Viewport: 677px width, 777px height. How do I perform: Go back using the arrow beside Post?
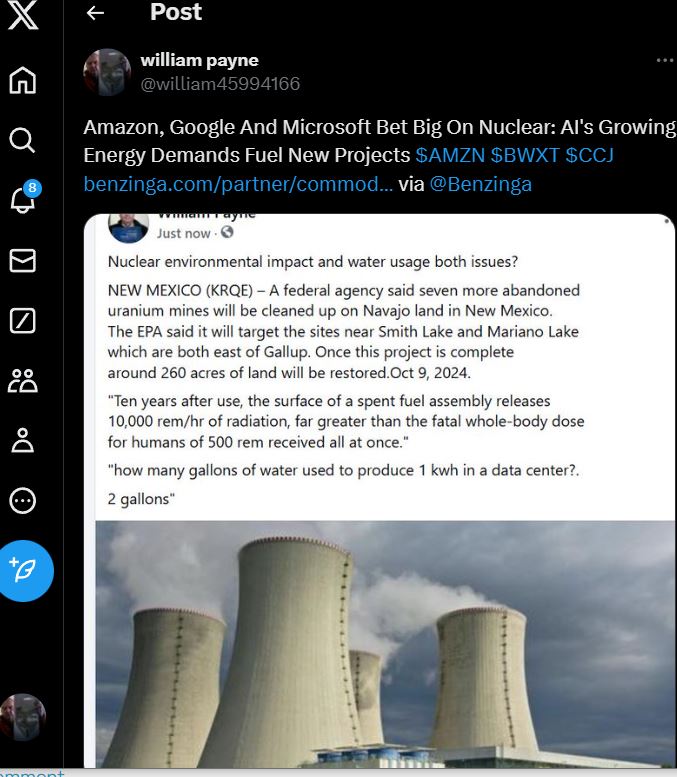coord(95,13)
